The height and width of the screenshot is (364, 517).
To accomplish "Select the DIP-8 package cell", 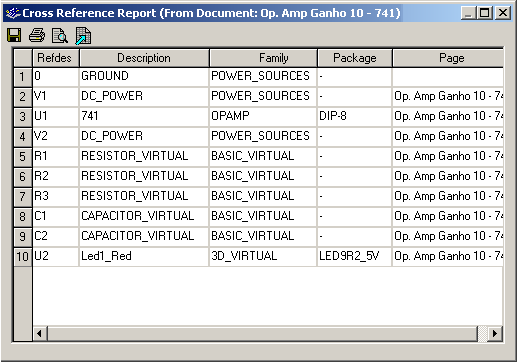I will point(355,117).
